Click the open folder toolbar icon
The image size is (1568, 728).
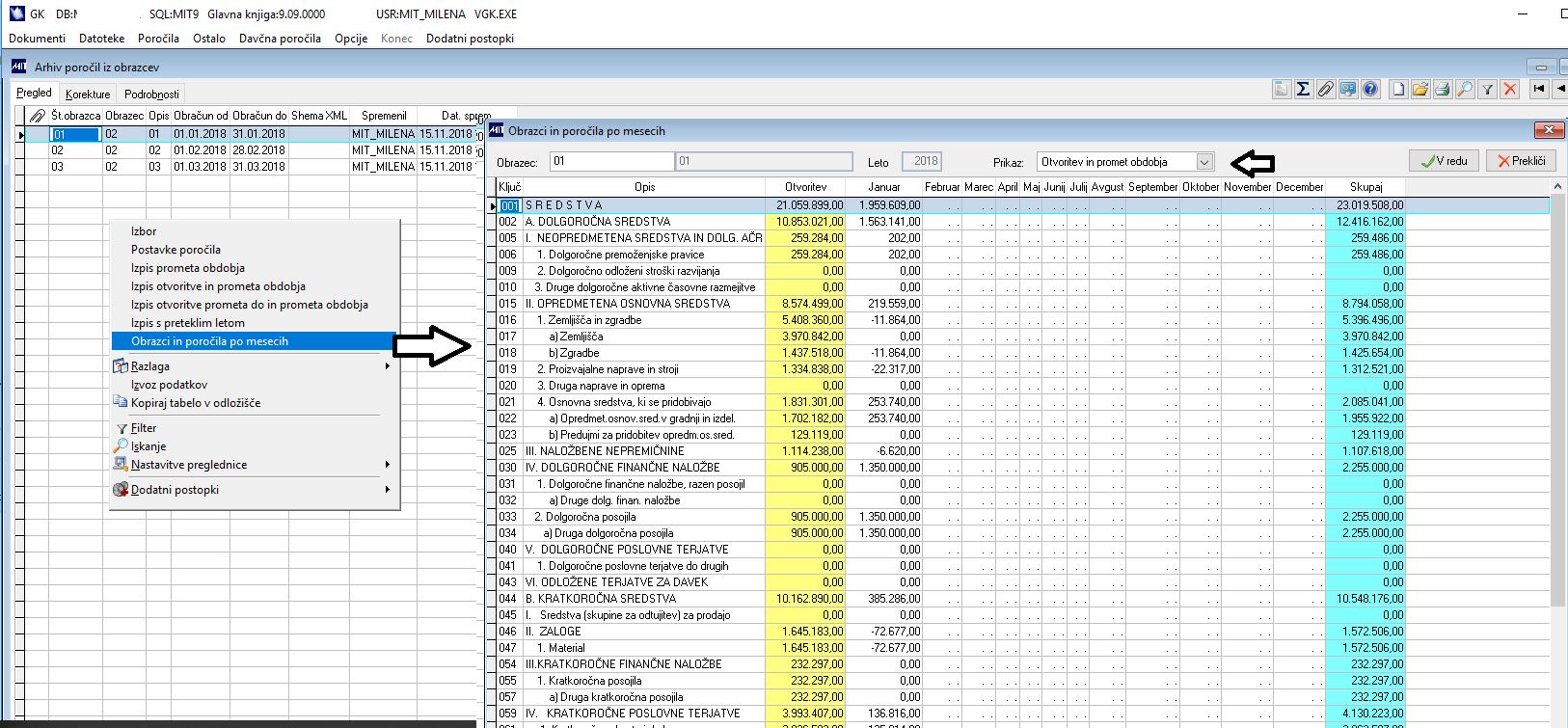tap(1420, 90)
